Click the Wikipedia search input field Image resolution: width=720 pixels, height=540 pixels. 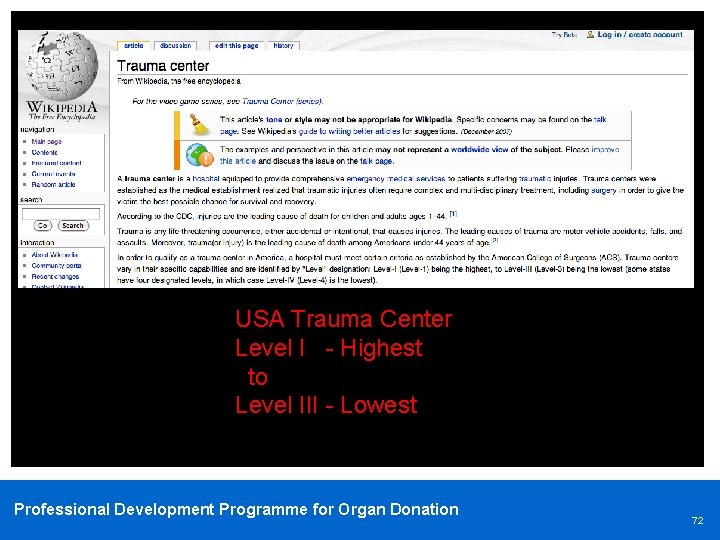61,214
